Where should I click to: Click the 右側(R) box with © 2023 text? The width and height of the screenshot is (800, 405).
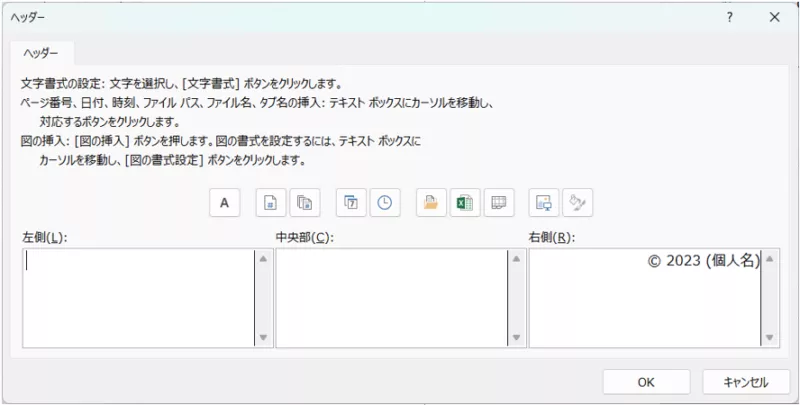point(644,298)
